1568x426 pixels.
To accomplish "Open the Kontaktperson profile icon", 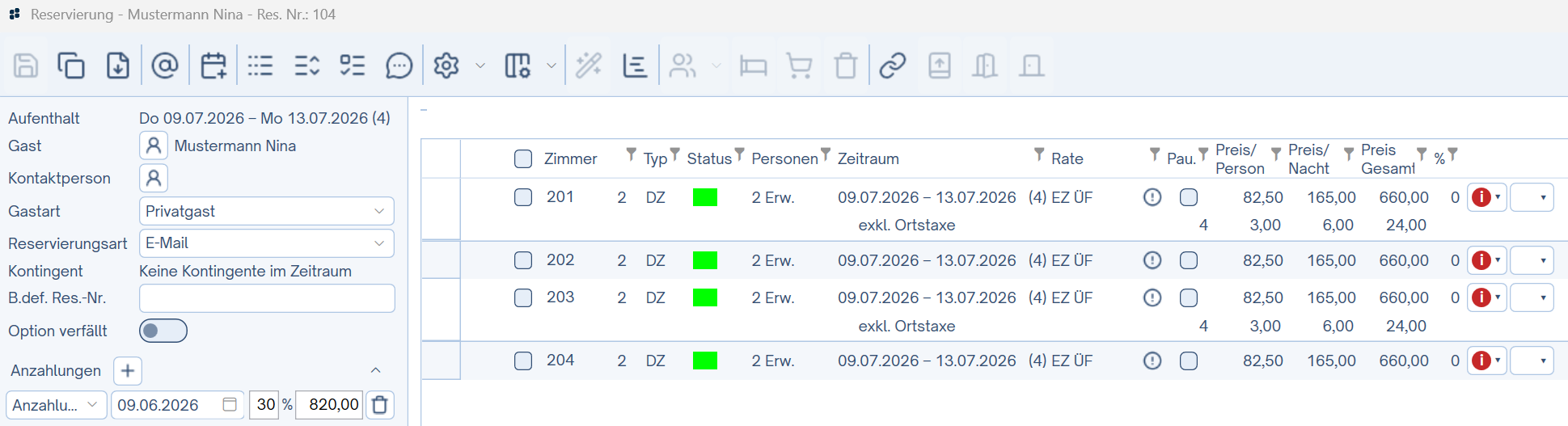I will 154,178.
